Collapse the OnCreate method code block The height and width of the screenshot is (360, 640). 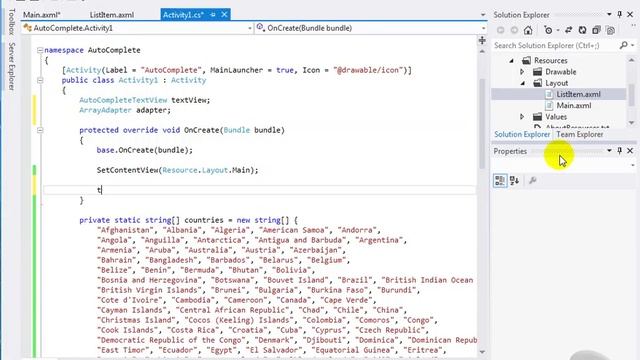pos(40,130)
